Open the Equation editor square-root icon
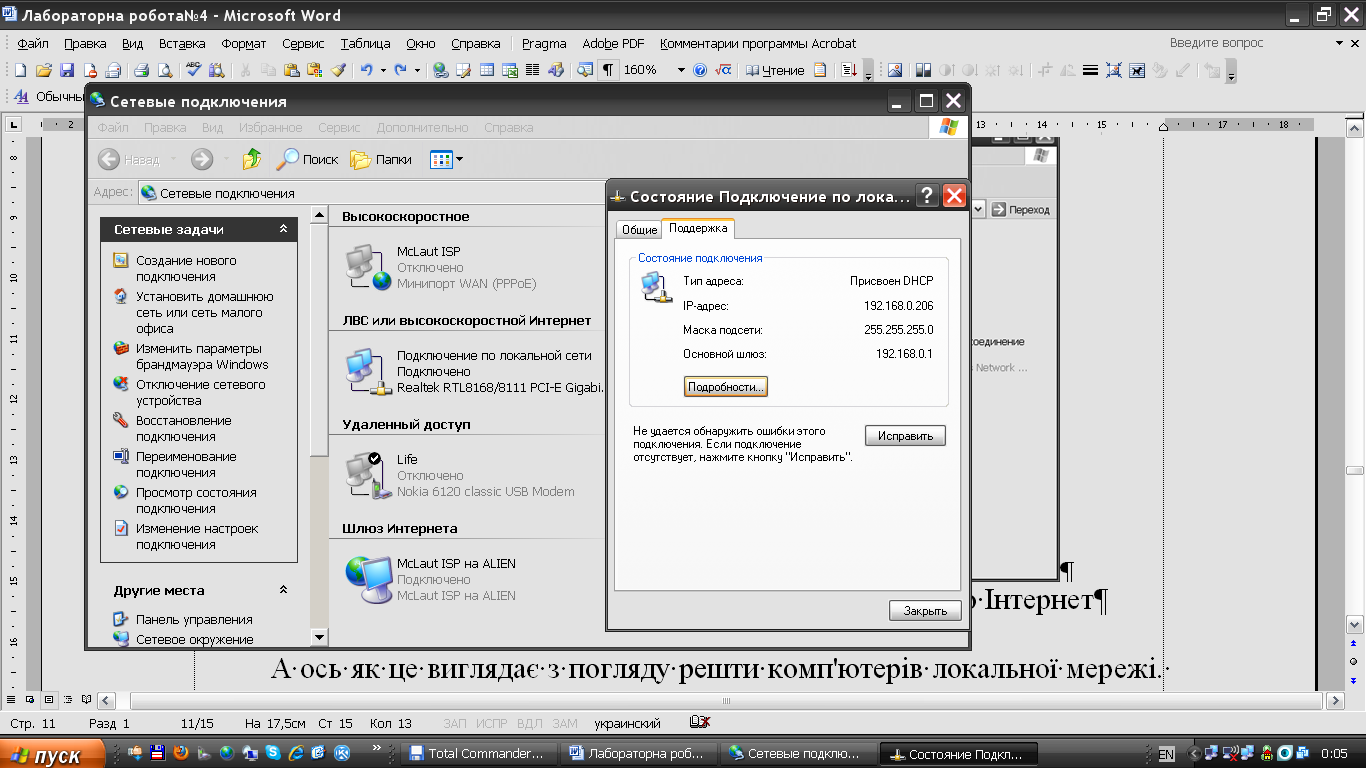Screen dimensions: 1366x768 click(x=723, y=70)
